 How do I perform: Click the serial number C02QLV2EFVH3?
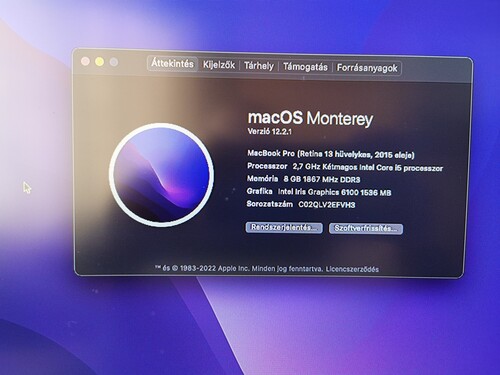click(x=327, y=204)
